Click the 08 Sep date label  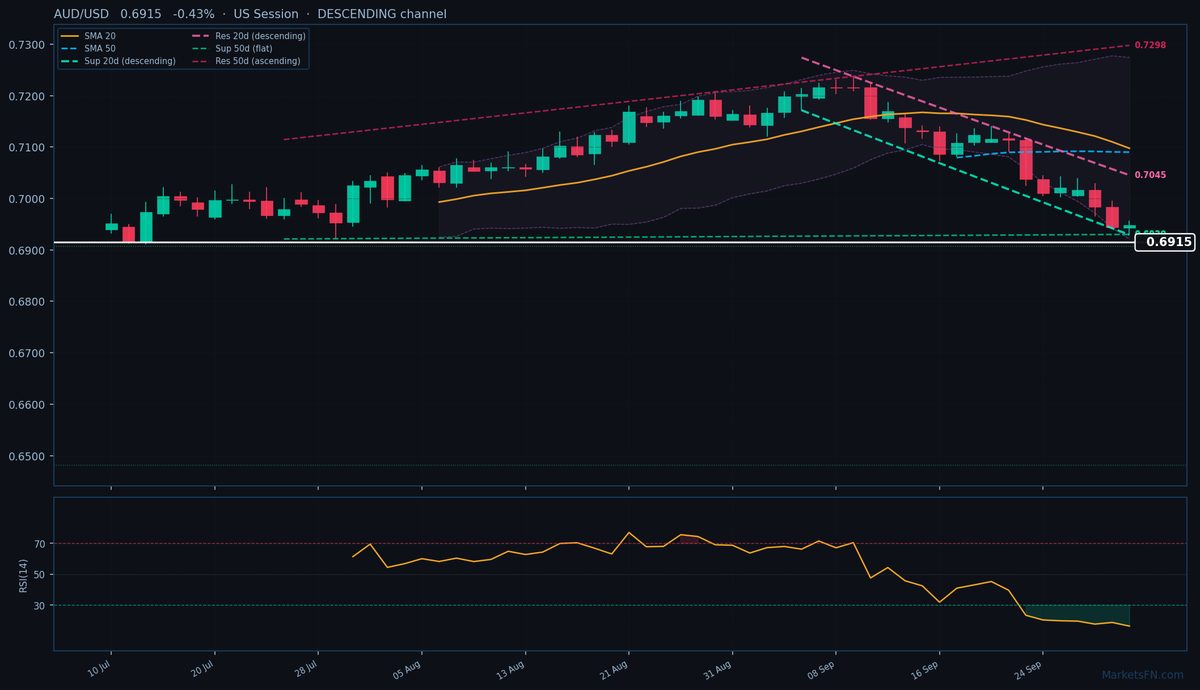click(823, 669)
